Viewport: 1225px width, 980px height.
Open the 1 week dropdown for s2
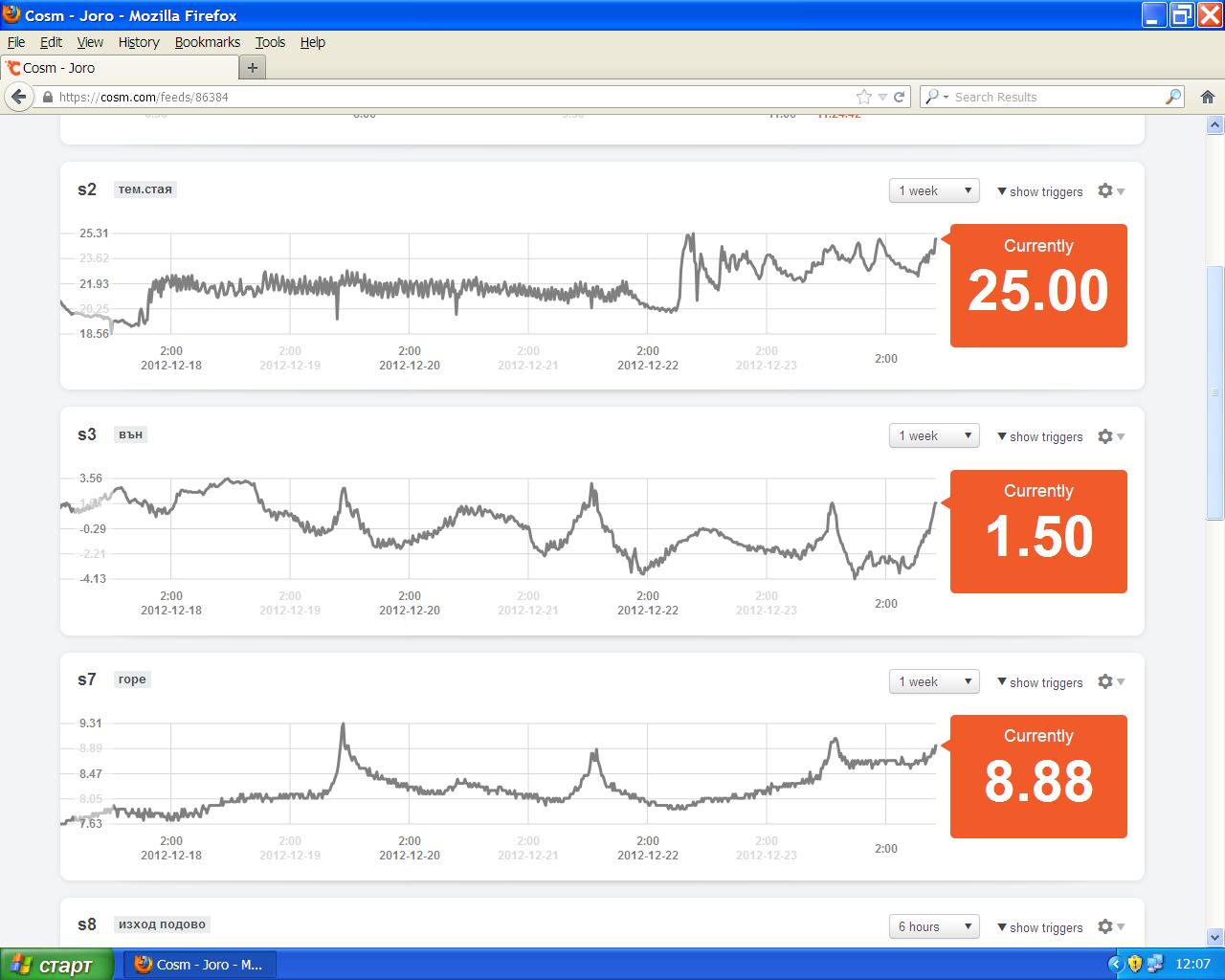(x=933, y=190)
